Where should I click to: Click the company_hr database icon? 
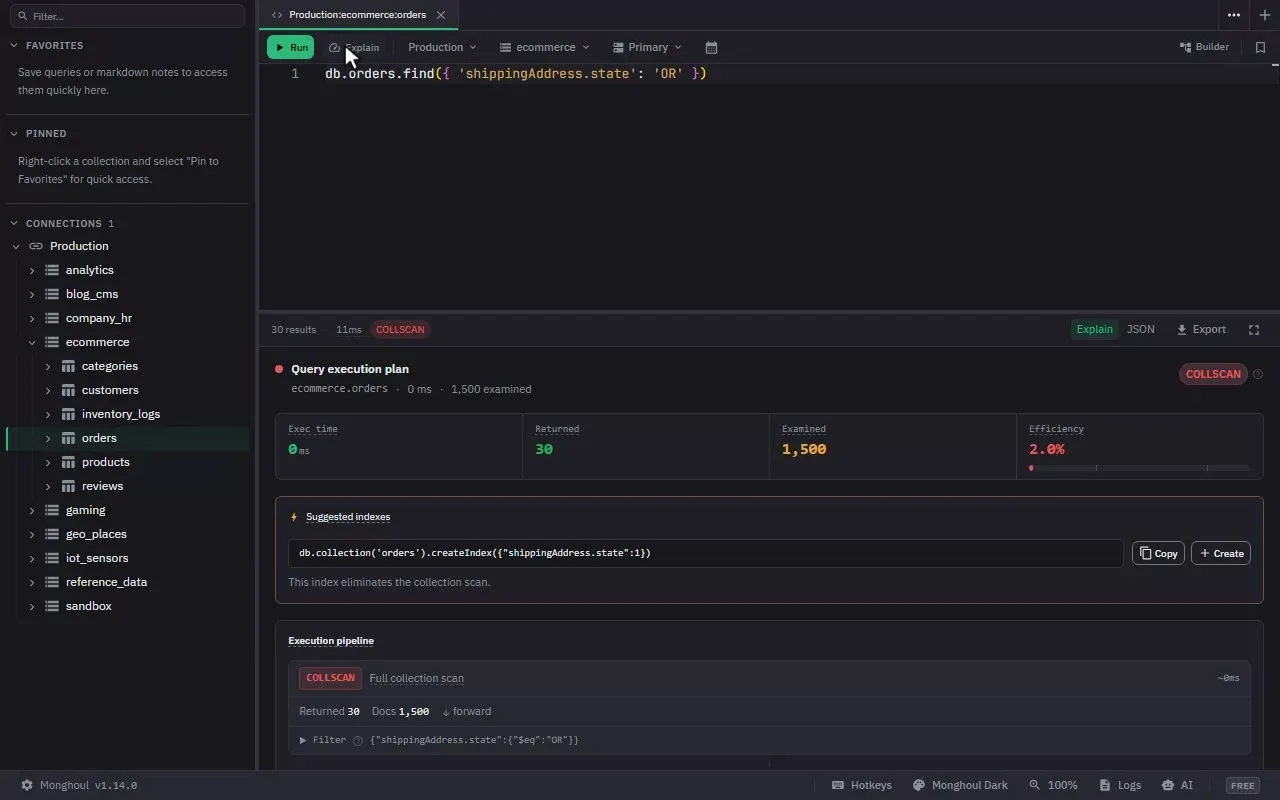[x=52, y=318]
